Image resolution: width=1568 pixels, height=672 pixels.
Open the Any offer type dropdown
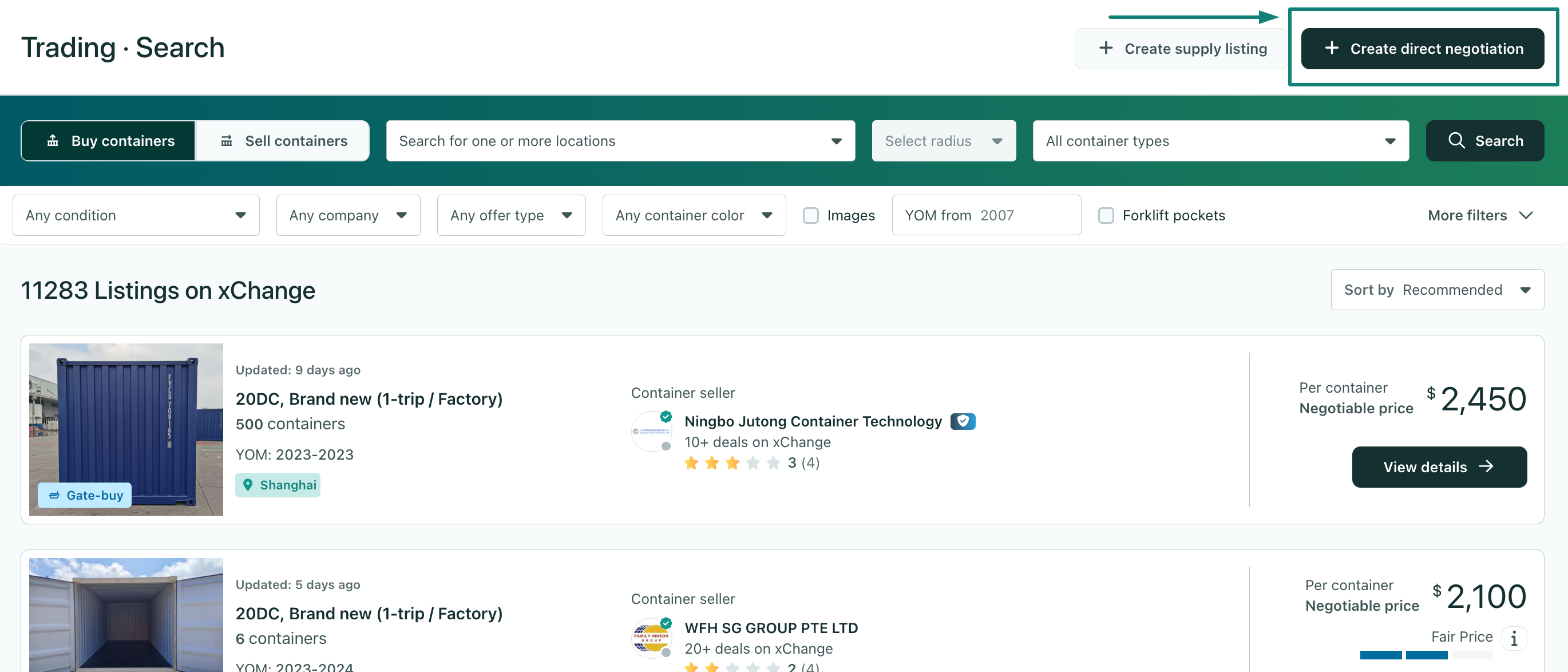511,215
